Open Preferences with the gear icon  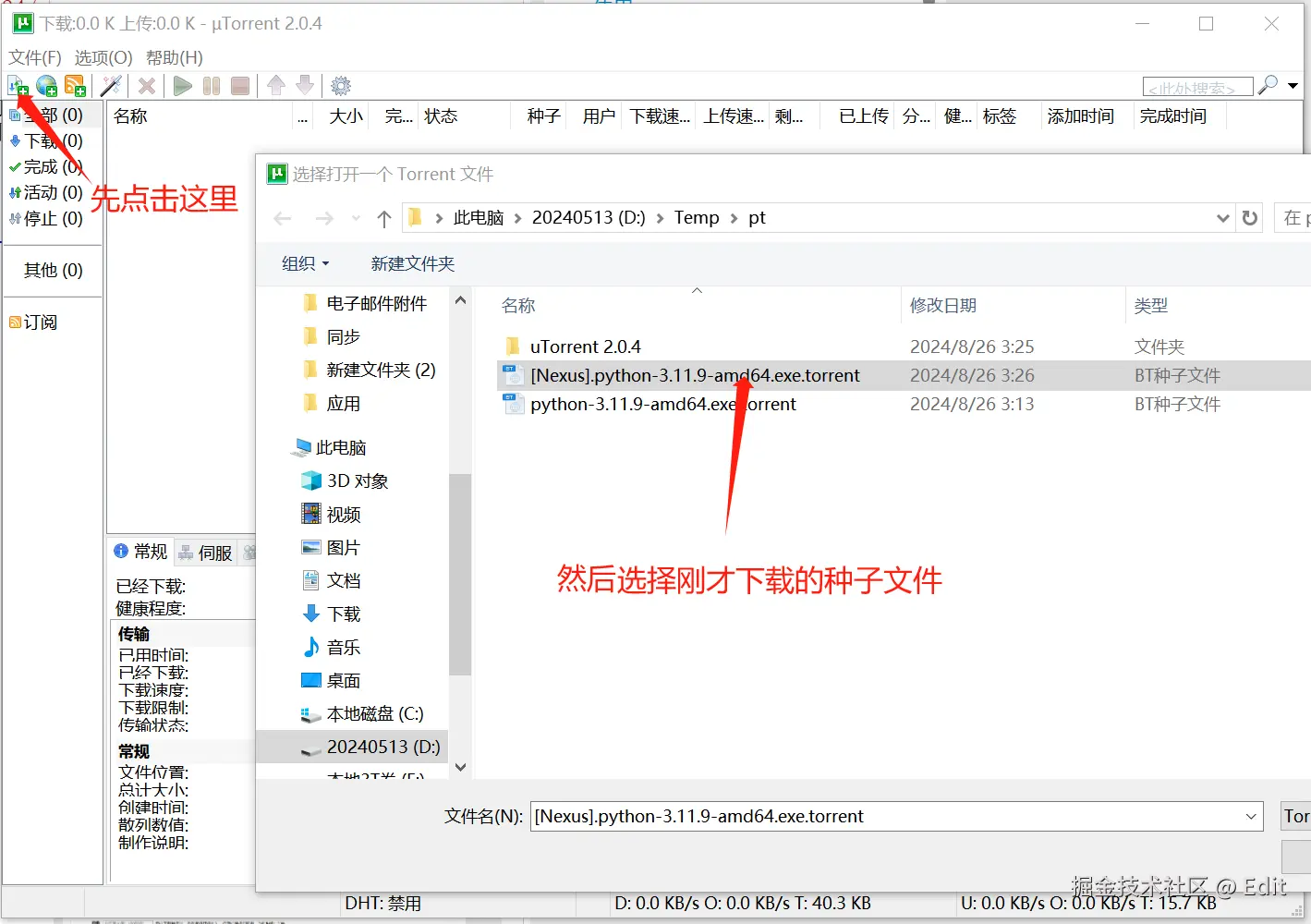[341, 86]
